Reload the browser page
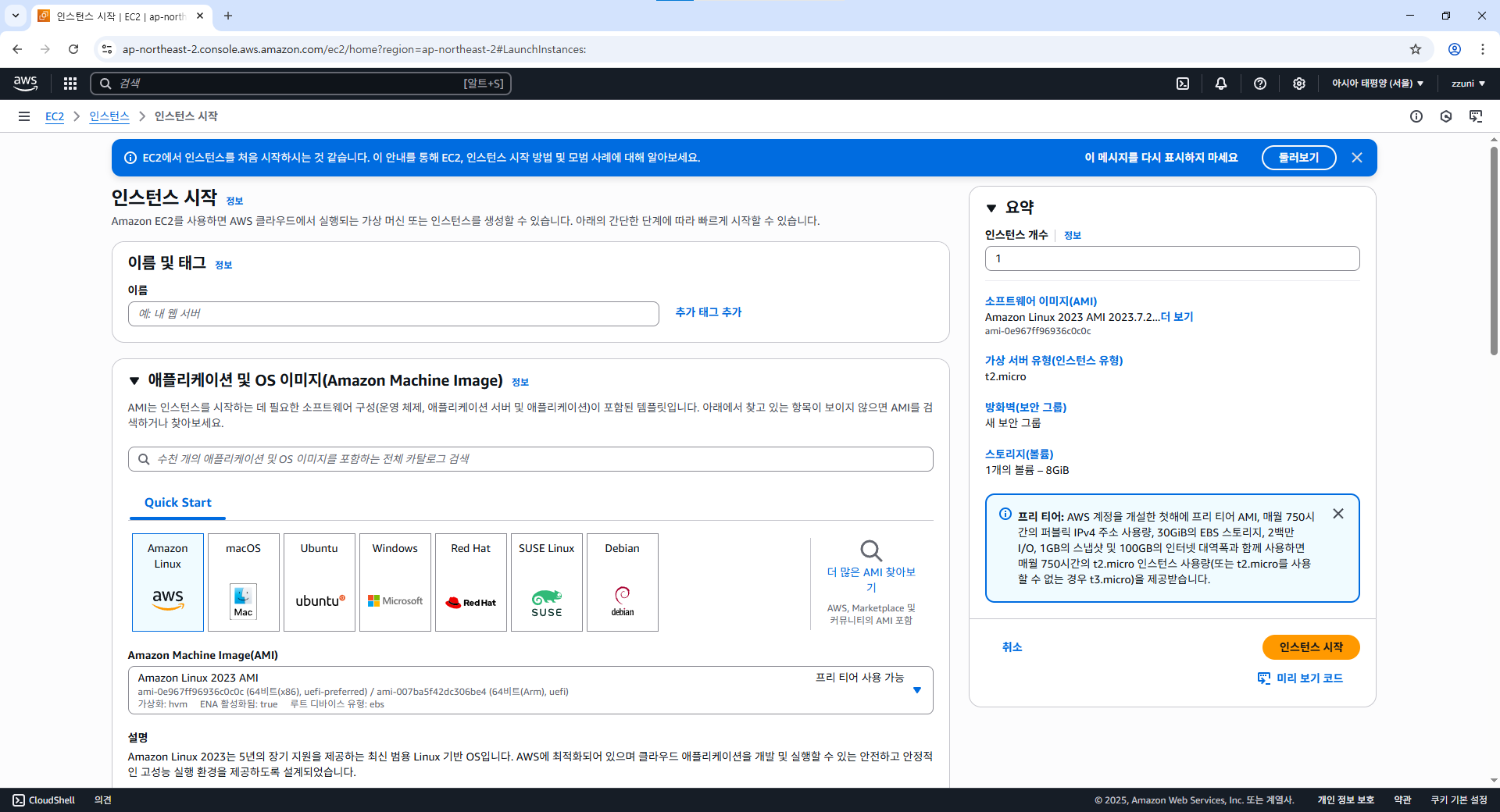Screen dimensions: 1500x812 pyautogui.click(x=73, y=49)
